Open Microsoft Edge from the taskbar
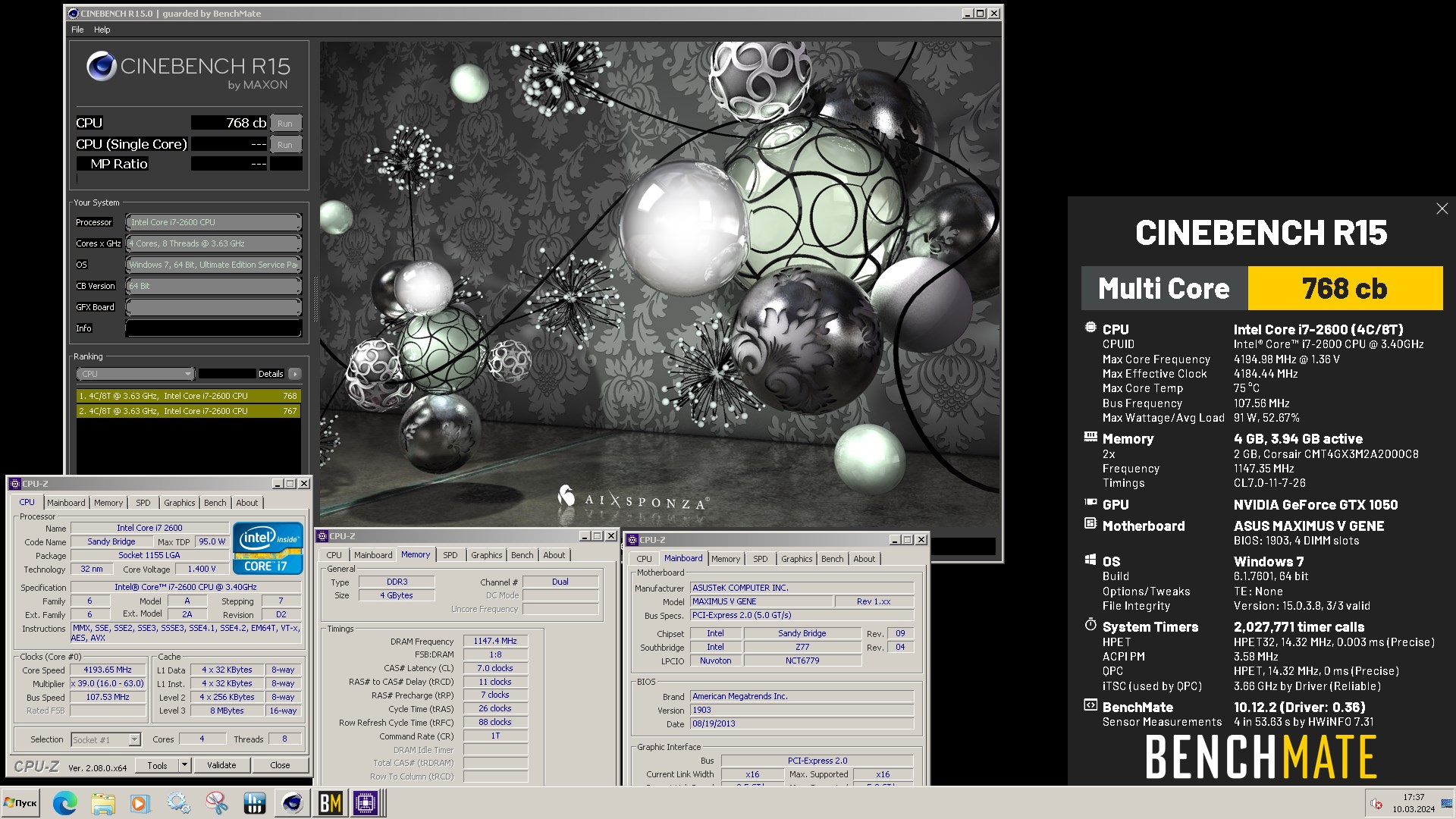The width and height of the screenshot is (1456, 819). 64,803
